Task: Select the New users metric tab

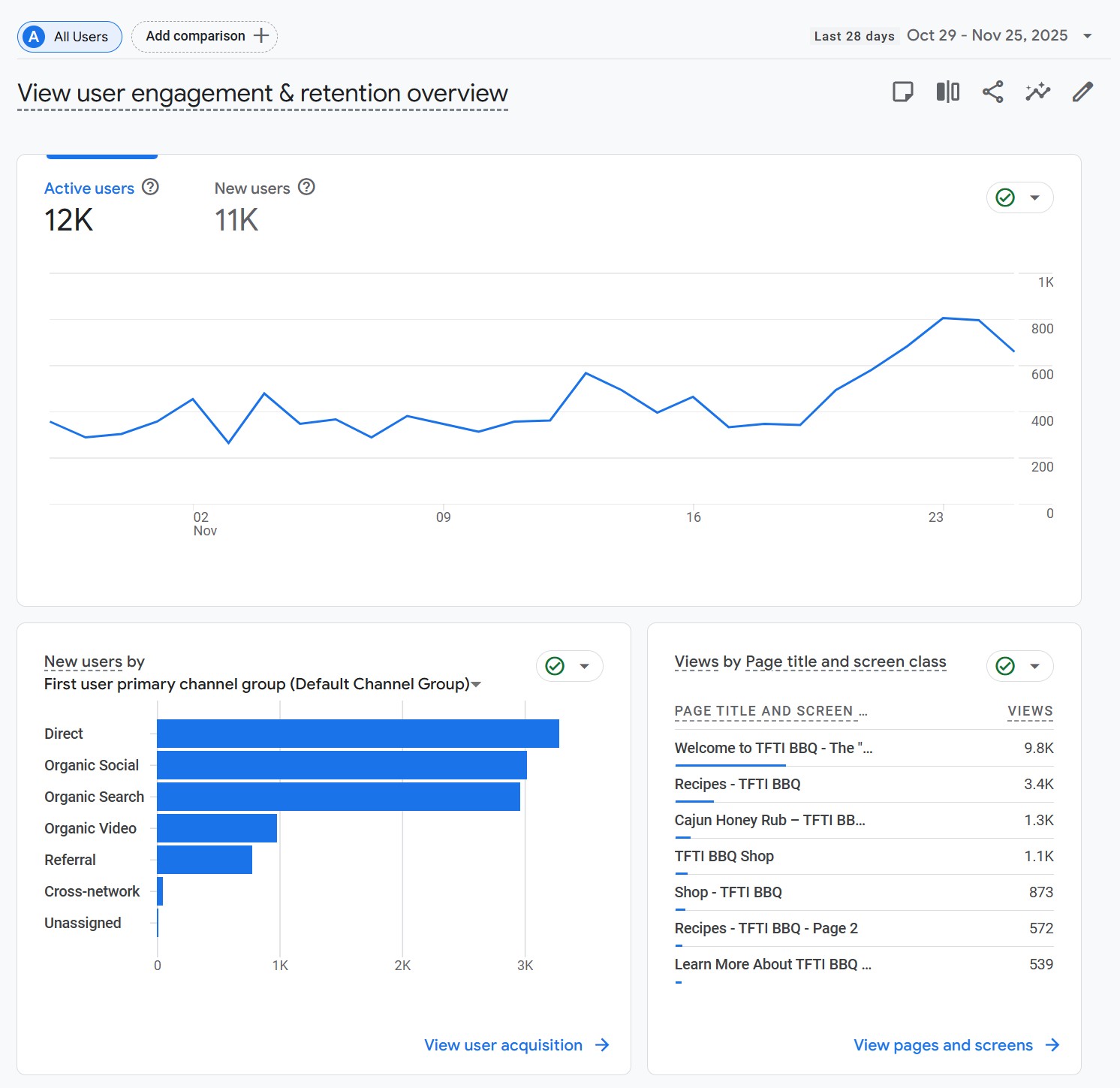Action: [252, 188]
